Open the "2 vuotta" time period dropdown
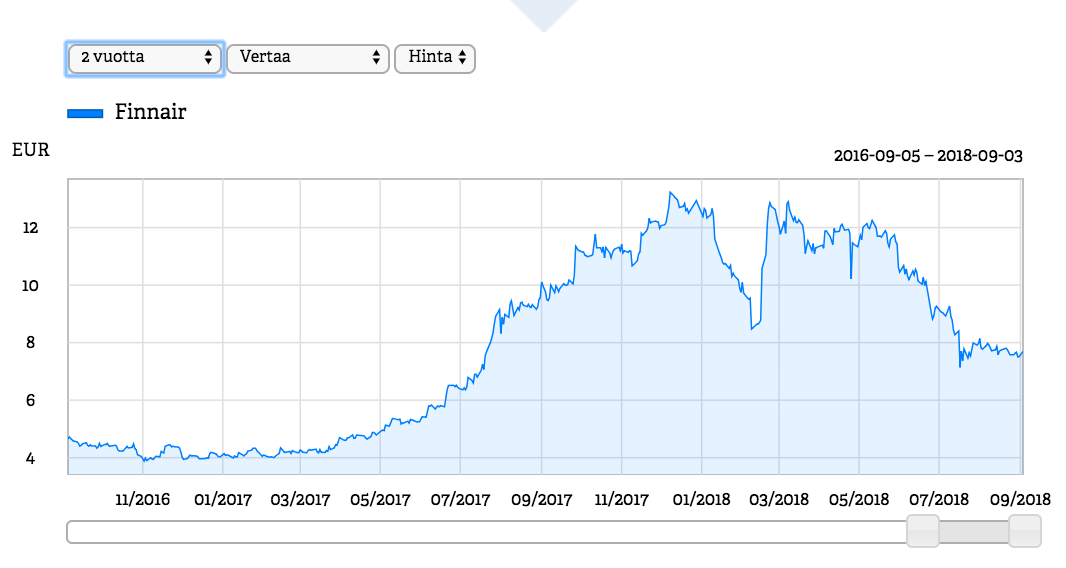The width and height of the screenshot is (1066, 568). [x=145, y=58]
